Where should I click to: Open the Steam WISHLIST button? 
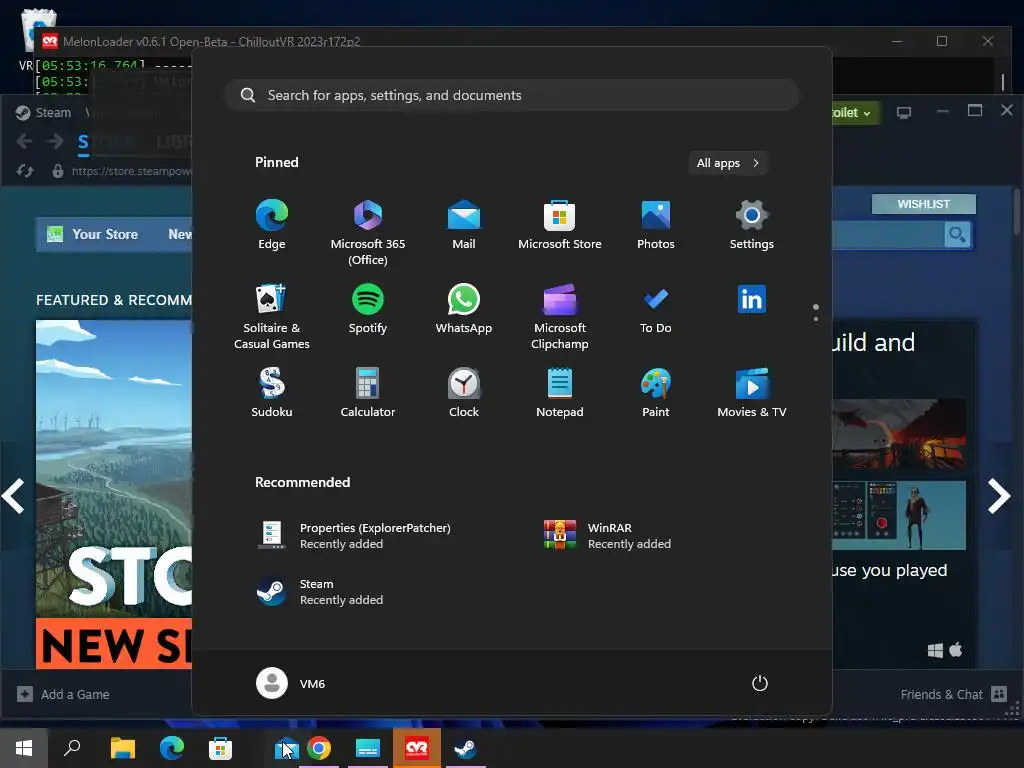(923, 204)
